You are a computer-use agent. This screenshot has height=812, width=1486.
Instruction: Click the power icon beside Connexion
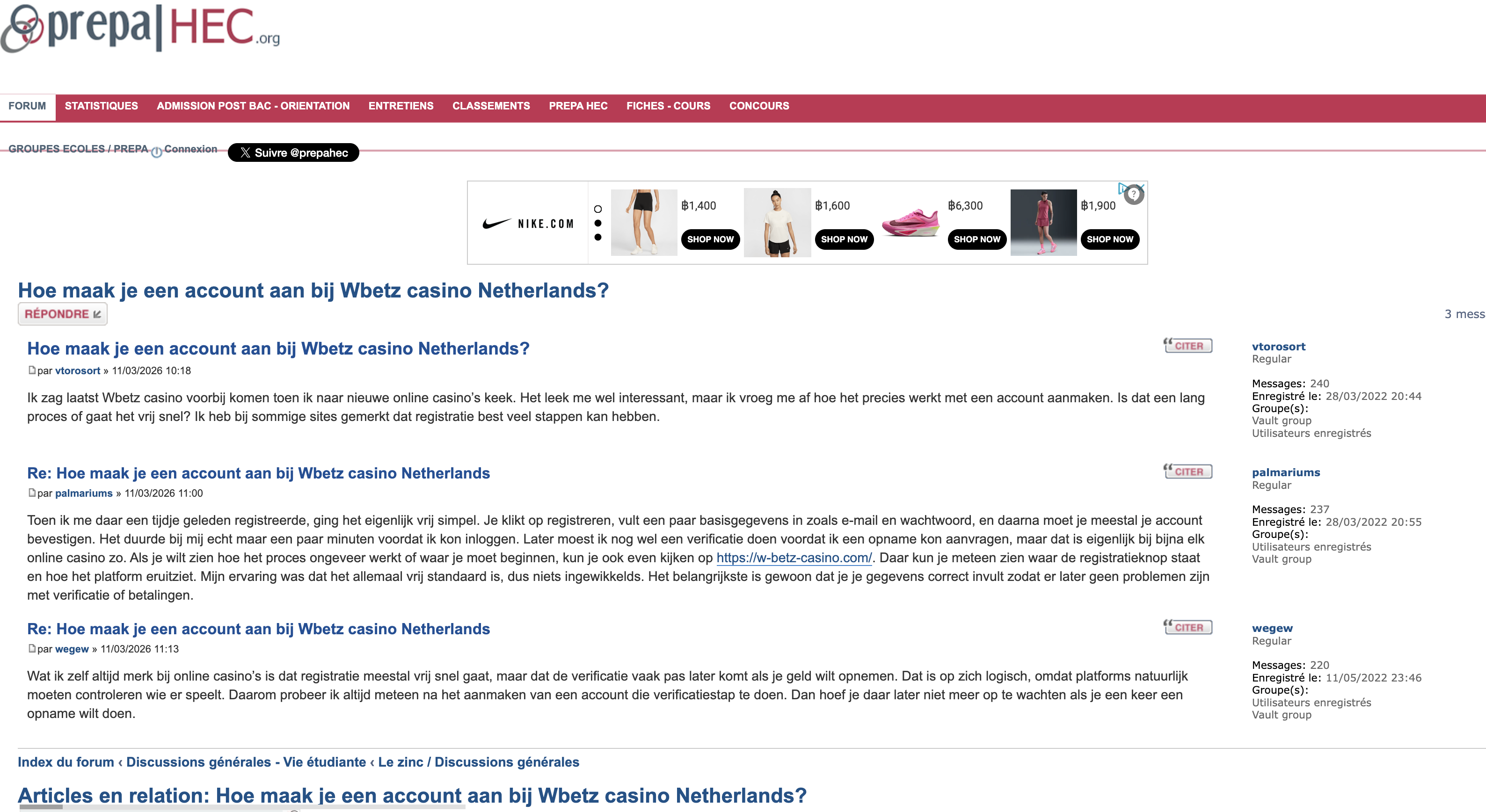[x=156, y=152]
